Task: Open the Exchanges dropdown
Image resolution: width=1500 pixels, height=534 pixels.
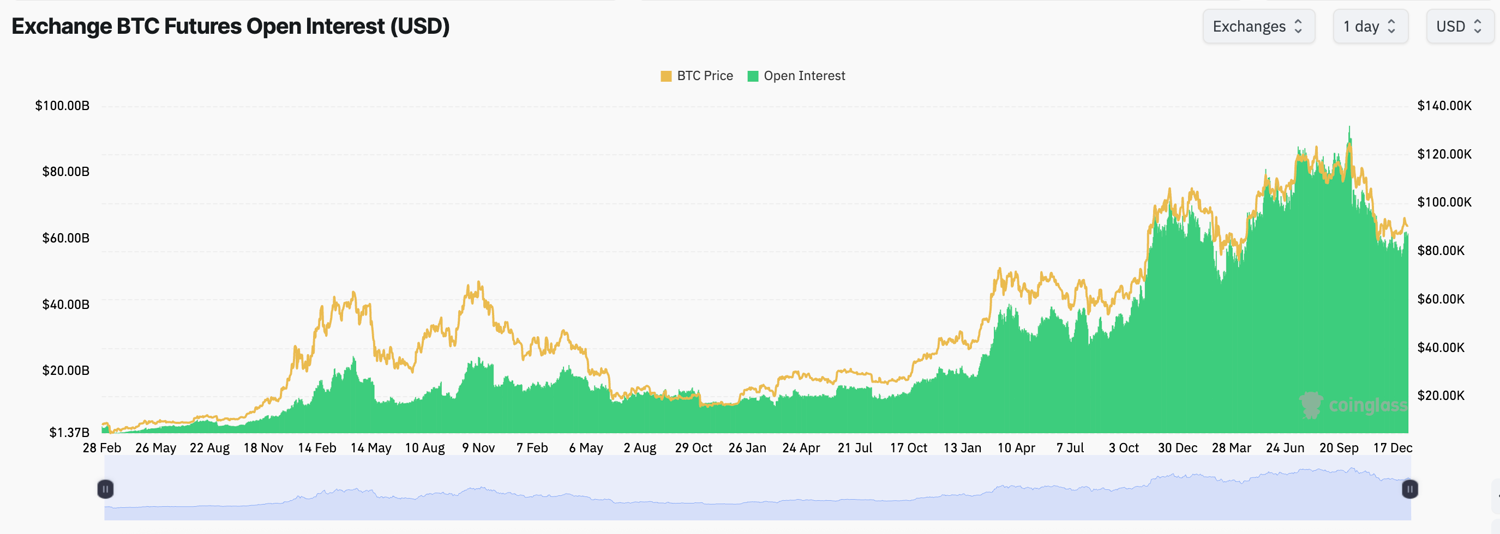Action: 1258,27
